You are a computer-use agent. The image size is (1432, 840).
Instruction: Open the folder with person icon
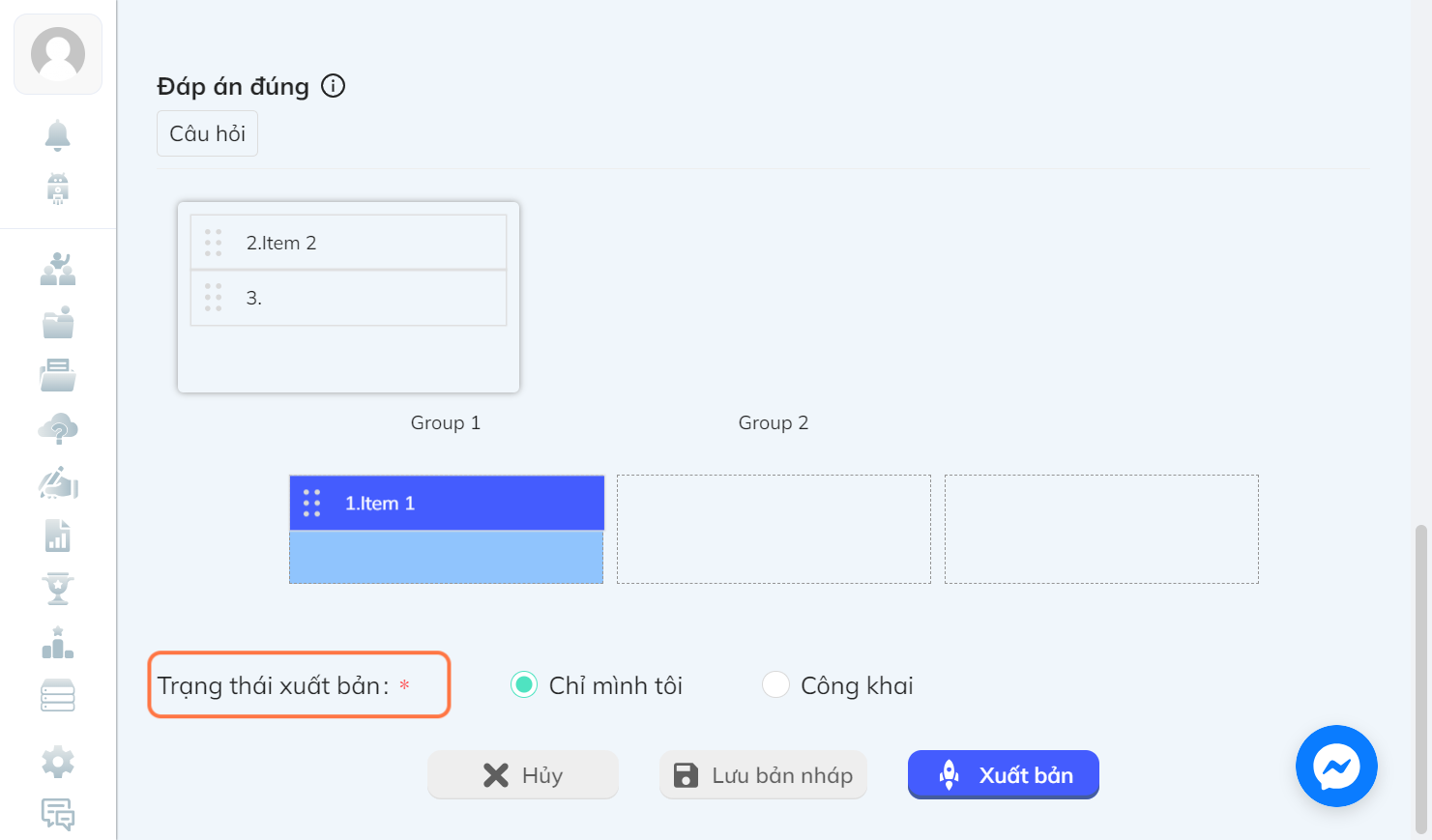[x=58, y=322]
